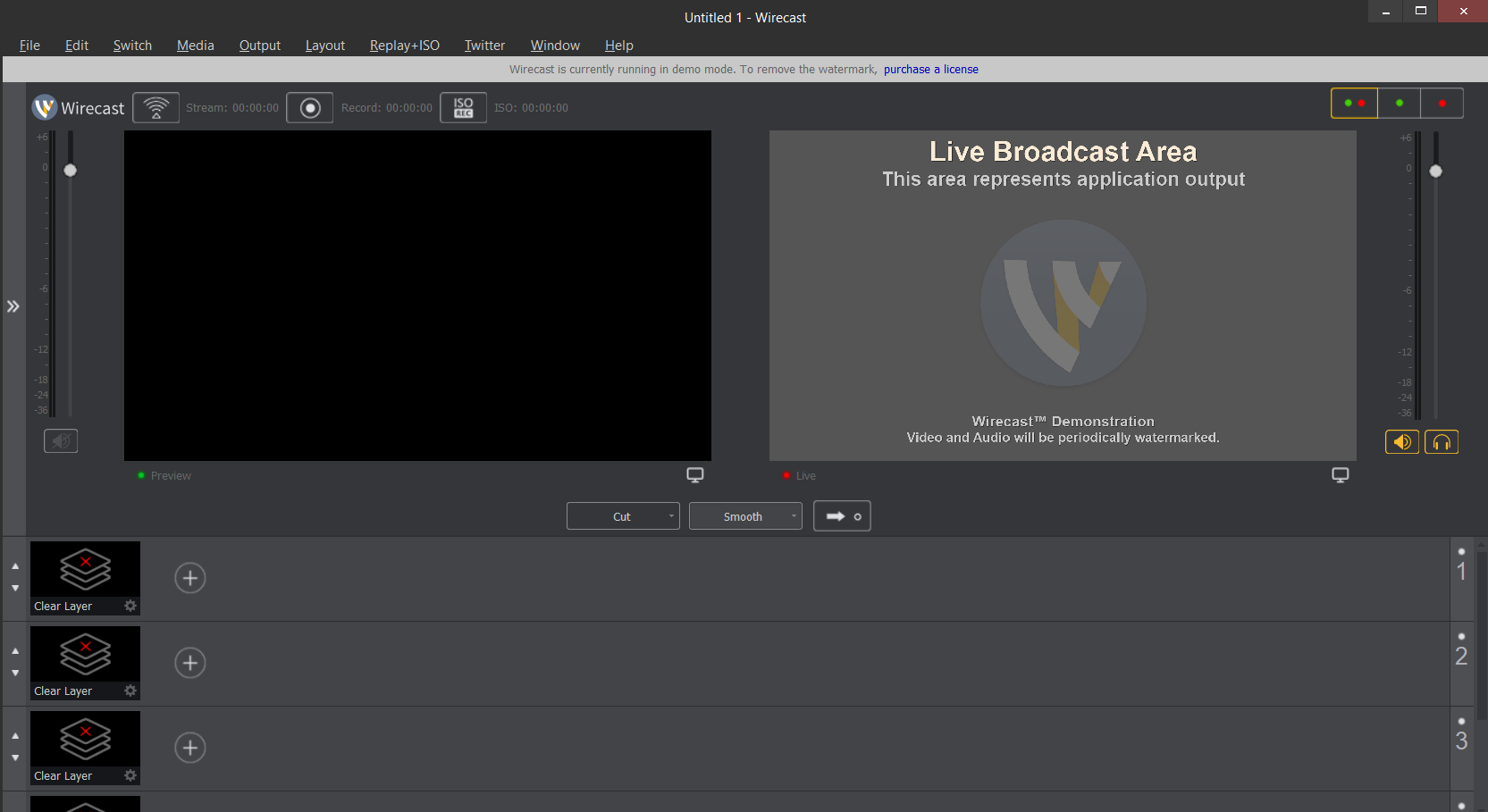Toggle layer 2 visibility dot

(1461, 636)
